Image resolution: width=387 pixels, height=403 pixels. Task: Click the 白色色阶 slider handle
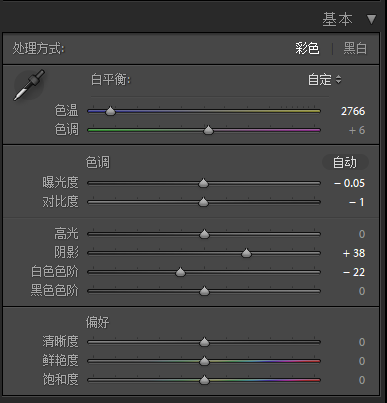pos(180,272)
